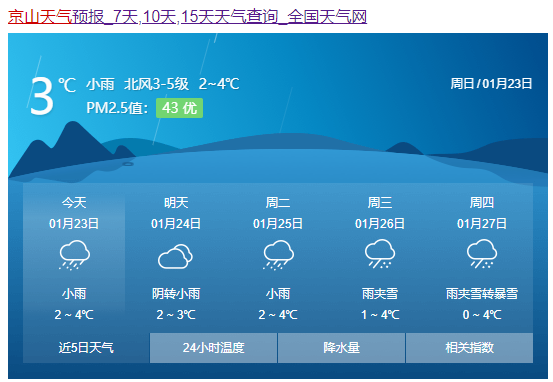This screenshot has height=382, width=553.
Task: Open the 京山天气预报 title link
Action: [x=187, y=17]
